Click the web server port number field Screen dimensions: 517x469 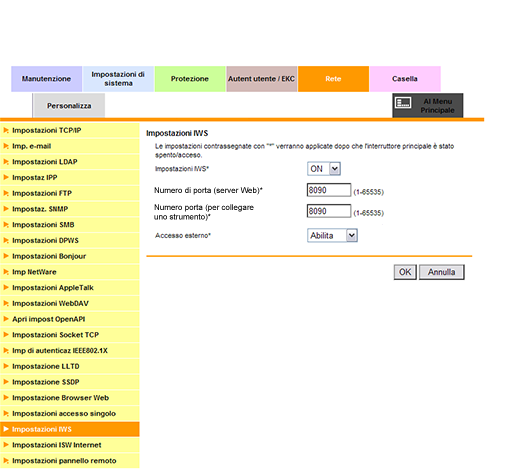[x=329, y=190]
